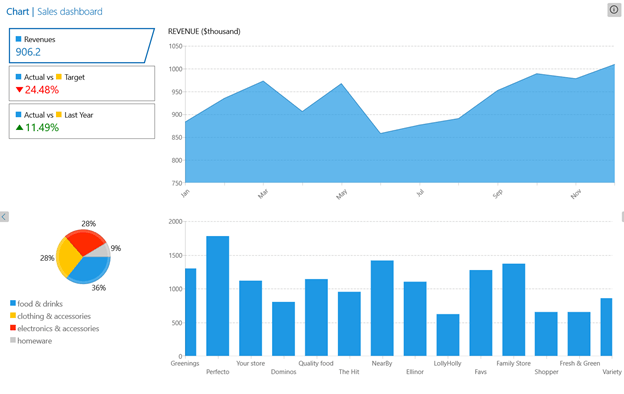
Task: Click the Mar label on revenue axis
Action: 263,194
